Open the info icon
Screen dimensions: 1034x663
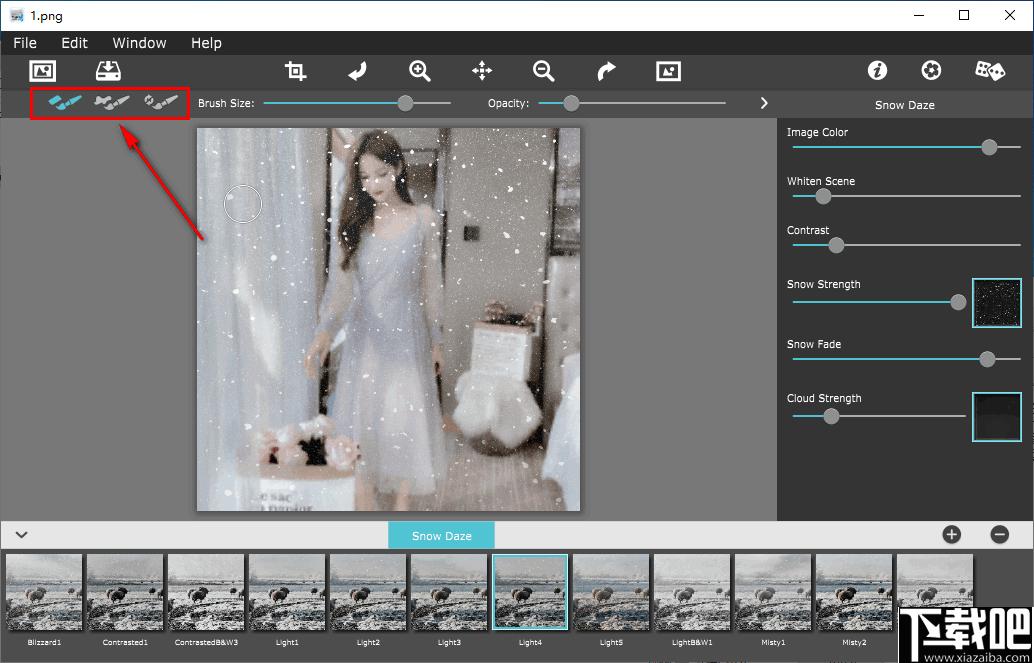point(877,71)
